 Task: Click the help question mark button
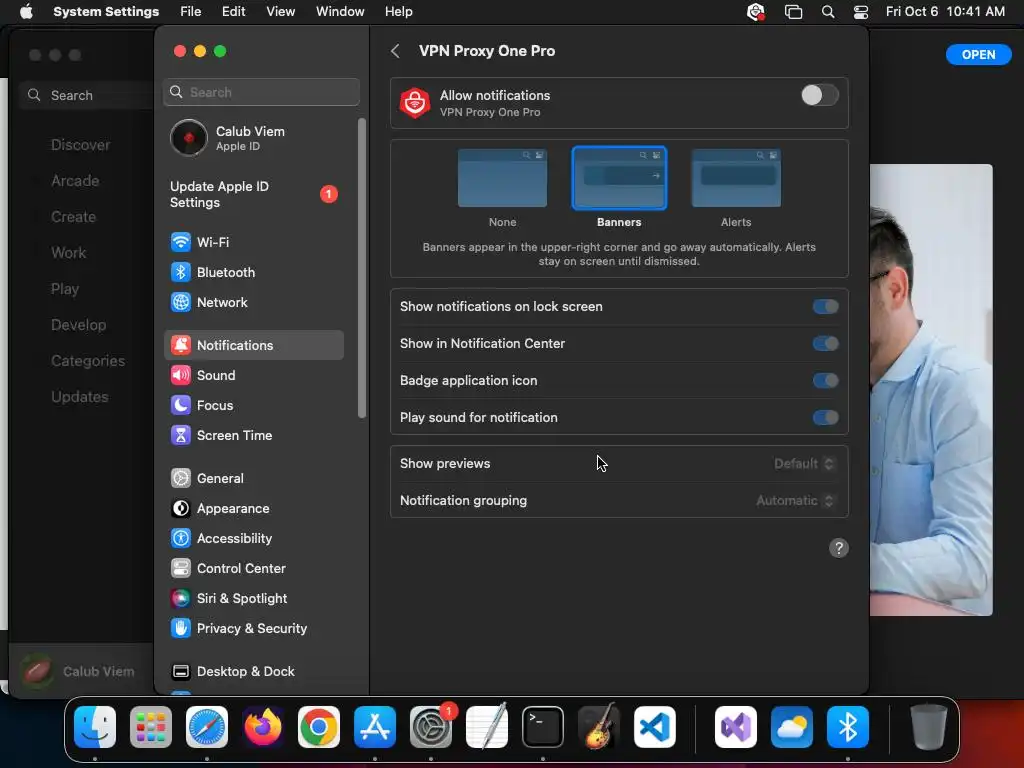coord(839,548)
